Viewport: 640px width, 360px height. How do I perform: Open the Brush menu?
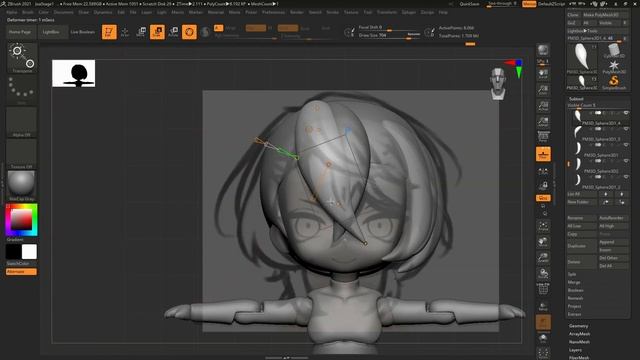(x=28, y=12)
